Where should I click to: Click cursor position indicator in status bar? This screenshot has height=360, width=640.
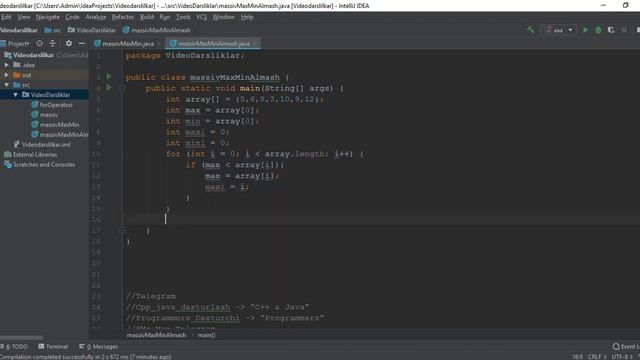click(x=578, y=357)
